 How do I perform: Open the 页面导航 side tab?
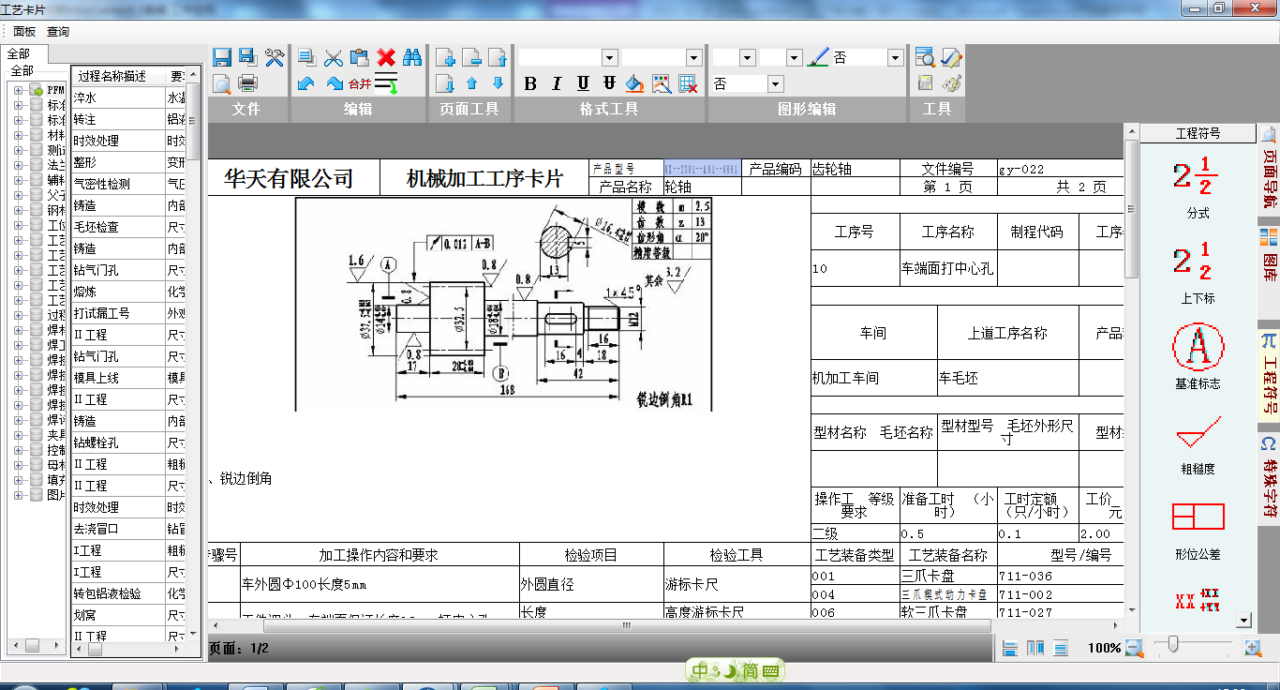[1268, 171]
